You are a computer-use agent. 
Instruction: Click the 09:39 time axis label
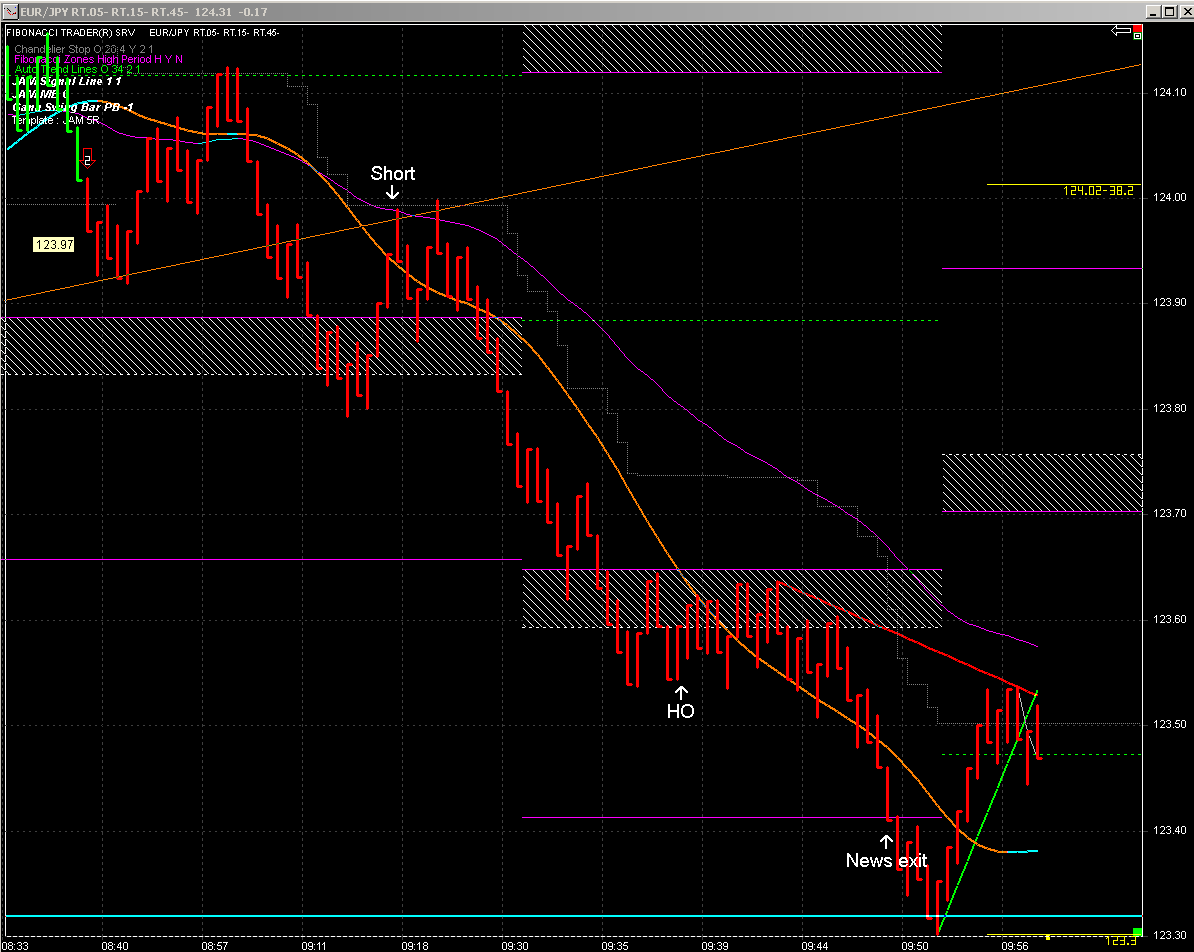(x=714, y=946)
